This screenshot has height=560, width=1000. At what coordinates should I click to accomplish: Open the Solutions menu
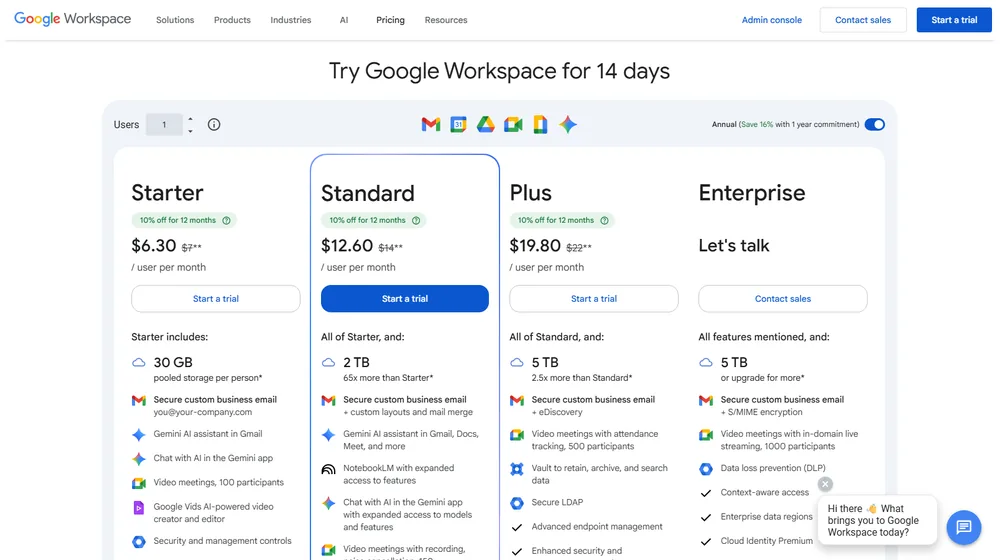pos(175,20)
